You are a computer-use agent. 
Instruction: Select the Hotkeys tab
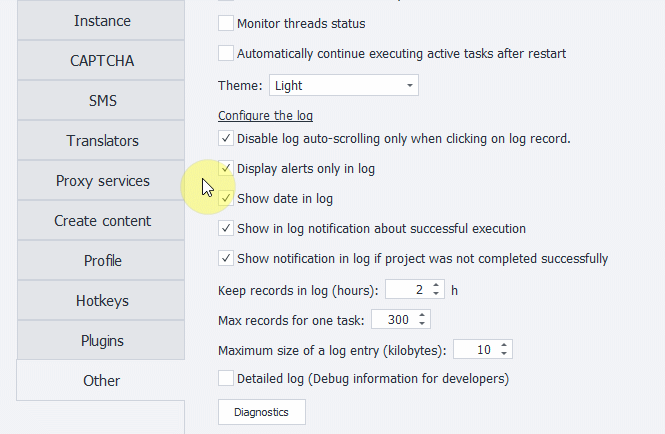[x=101, y=301]
